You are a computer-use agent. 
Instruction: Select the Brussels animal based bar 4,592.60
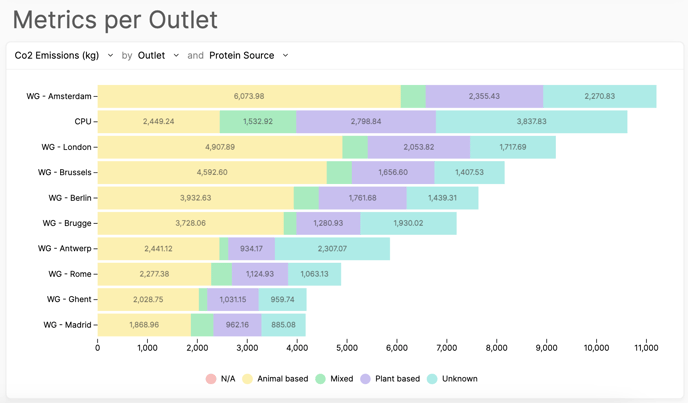pos(212,173)
